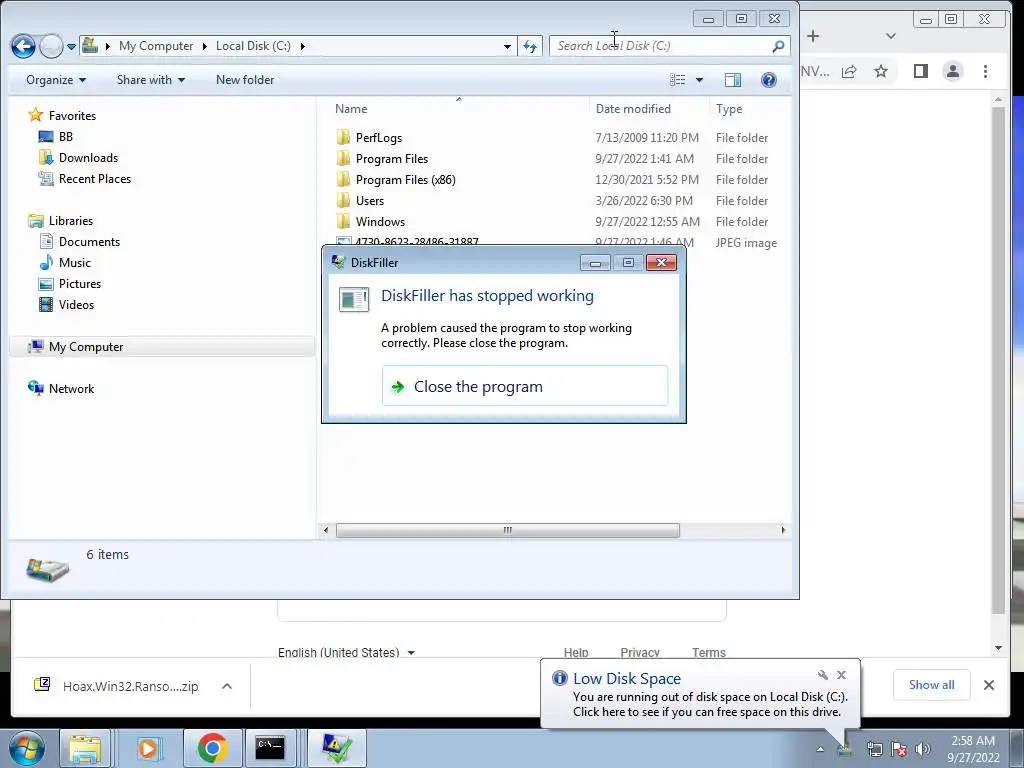Click the Change your view icon

point(678,80)
